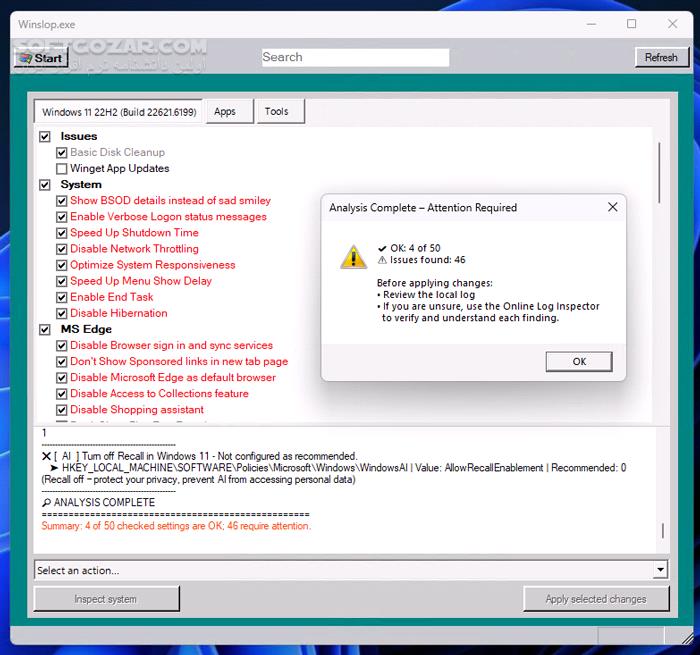Uncheck Disable Hibernation option

pyautogui.click(x=62, y=313)
